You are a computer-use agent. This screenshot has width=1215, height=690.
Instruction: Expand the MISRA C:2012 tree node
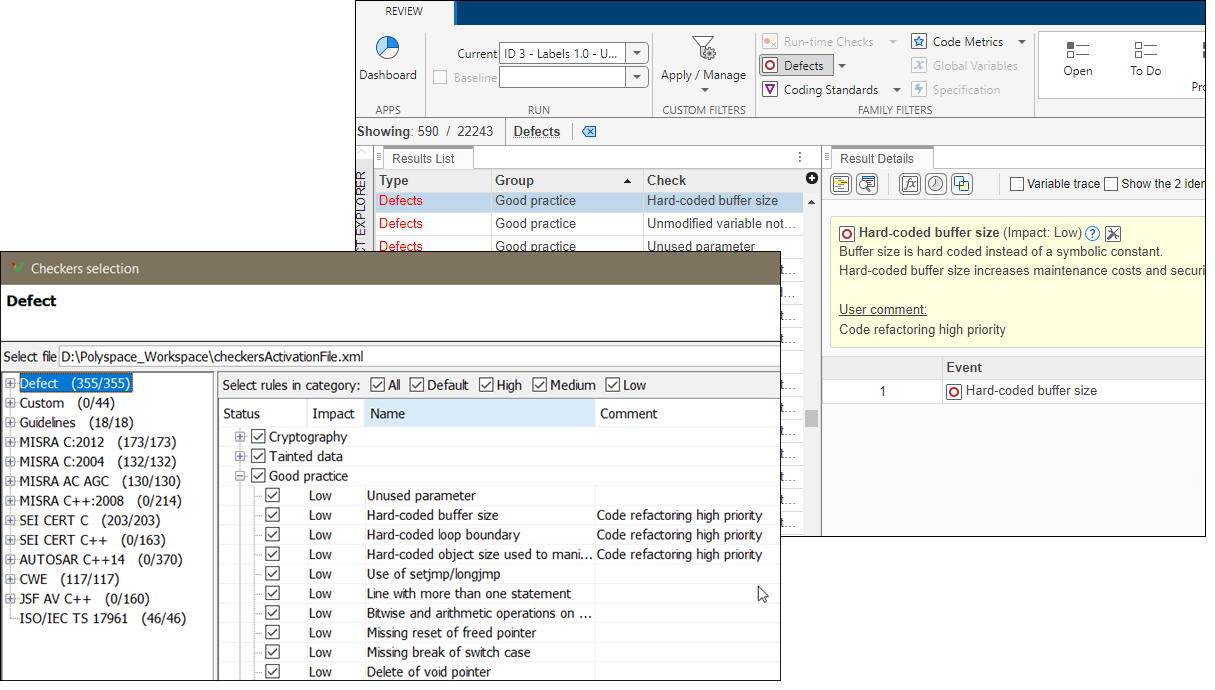[10, 442]
